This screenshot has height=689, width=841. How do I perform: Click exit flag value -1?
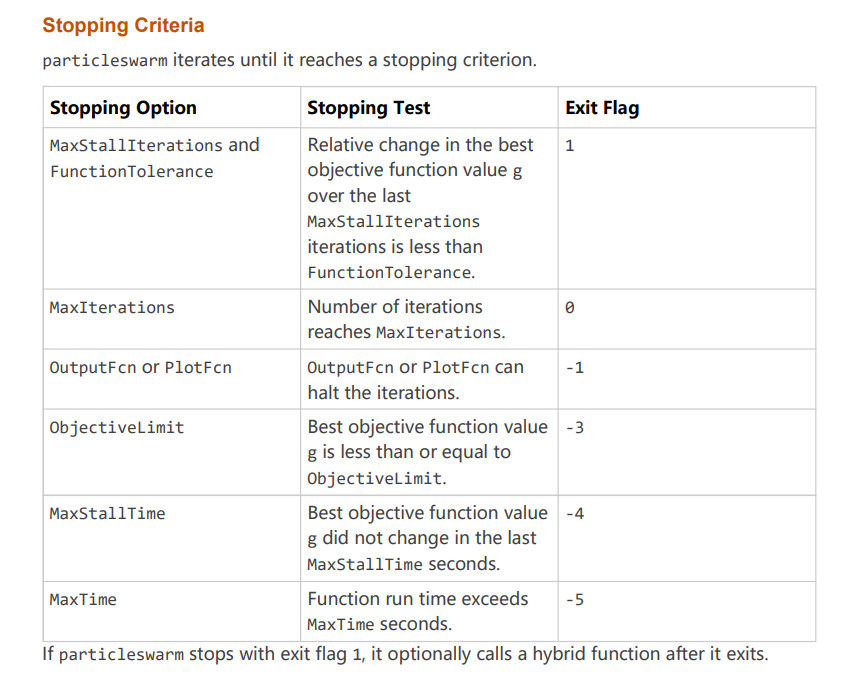(x=574, y=368)
